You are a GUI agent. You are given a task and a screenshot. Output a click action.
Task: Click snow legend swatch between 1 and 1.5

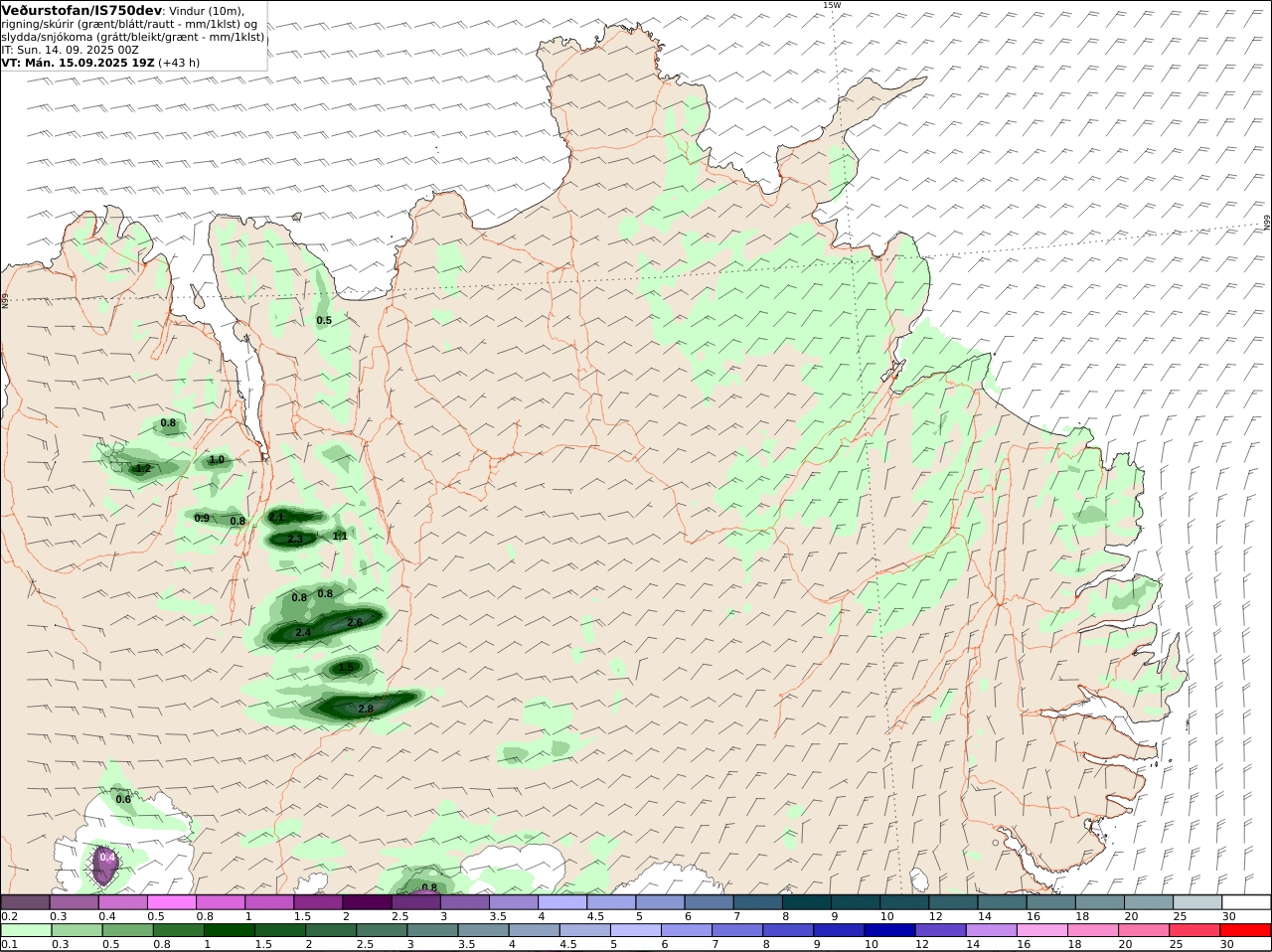click(x=269, y=902)
